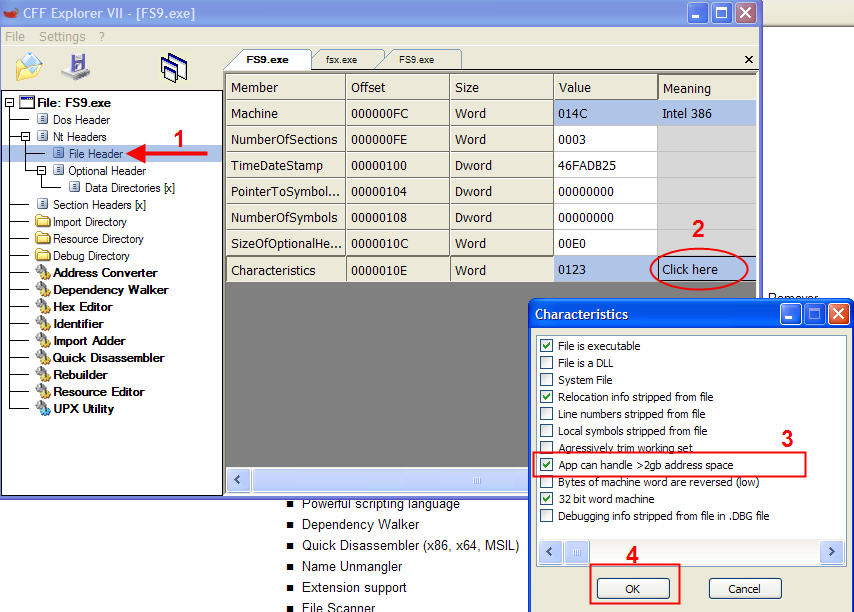The height and width of the screenshot is (612, 854).
Task: Open the Resource Editor tool
Action: 98,392
